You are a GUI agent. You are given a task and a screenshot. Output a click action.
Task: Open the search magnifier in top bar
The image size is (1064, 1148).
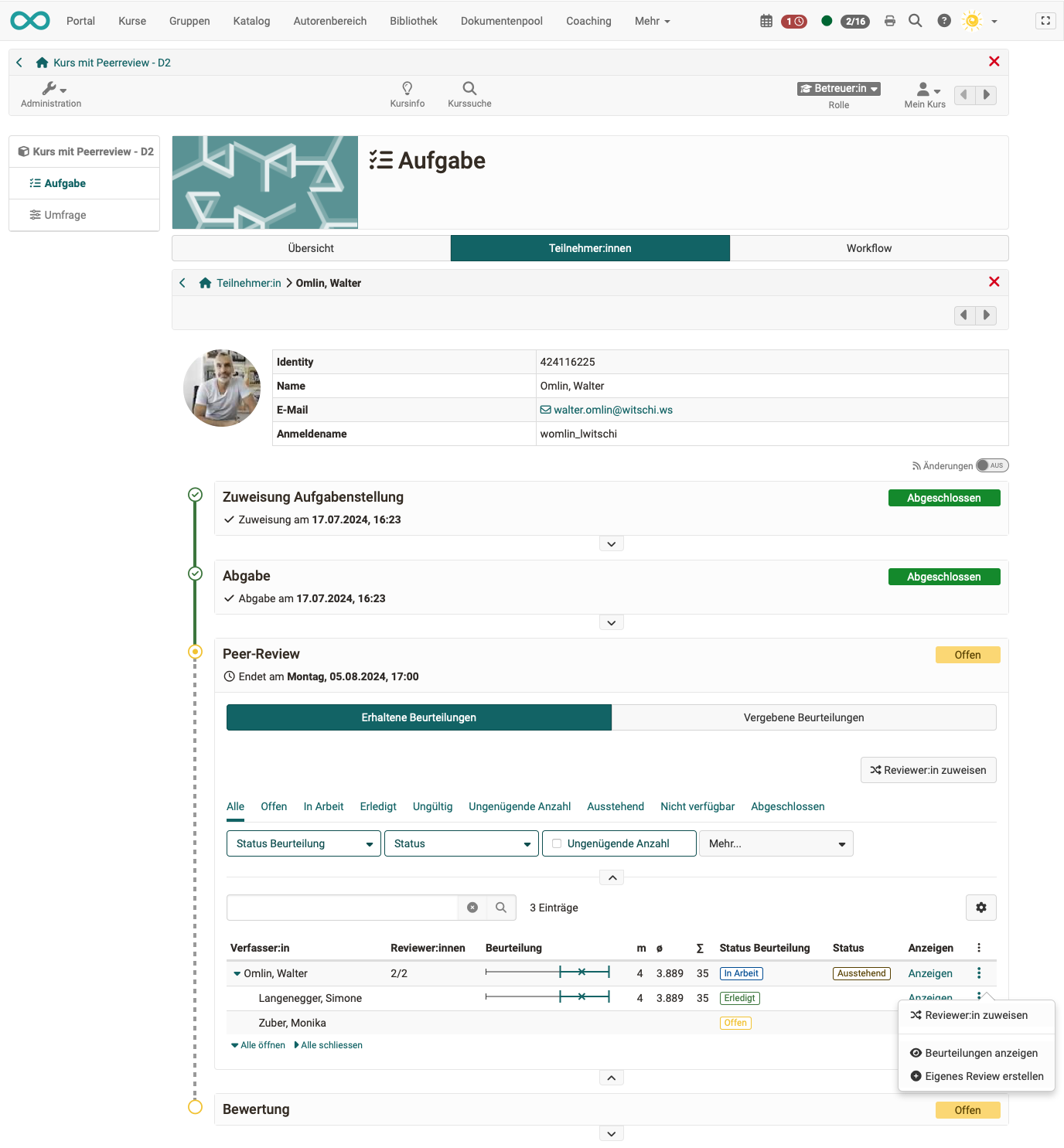point(916,21)
